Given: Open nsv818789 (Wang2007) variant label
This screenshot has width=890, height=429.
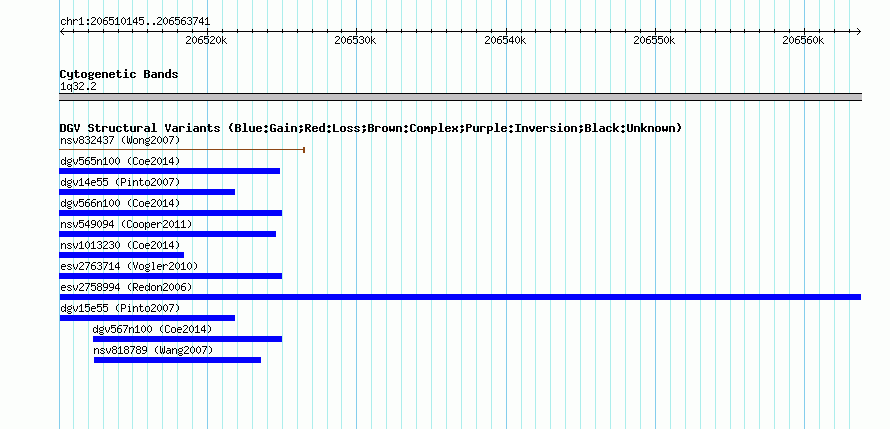Looking at the screenshot, I should (153, 350).
